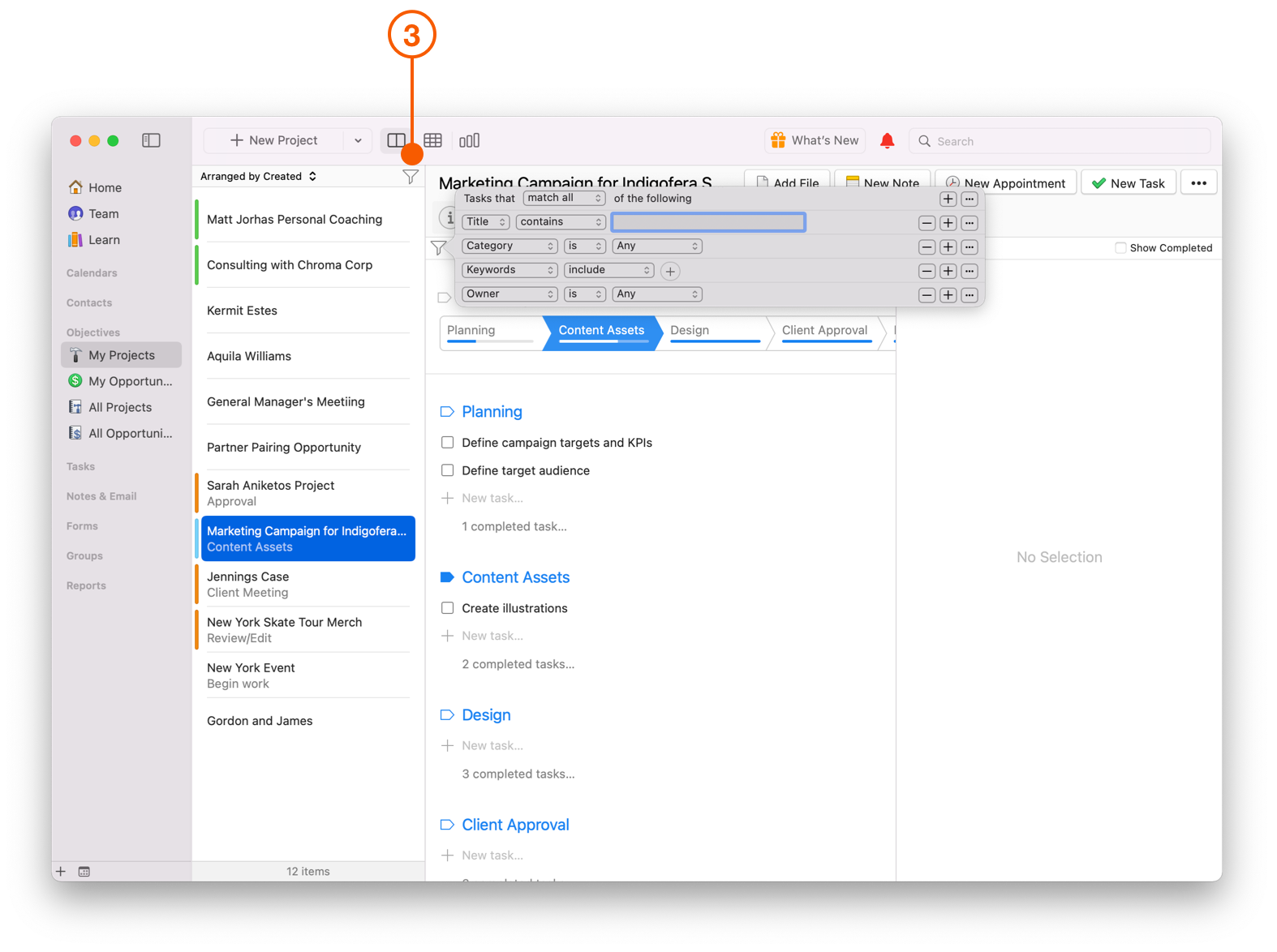Click the New Task button
The height and width of the screenshot is (952, 1277).
(1129, 182)
